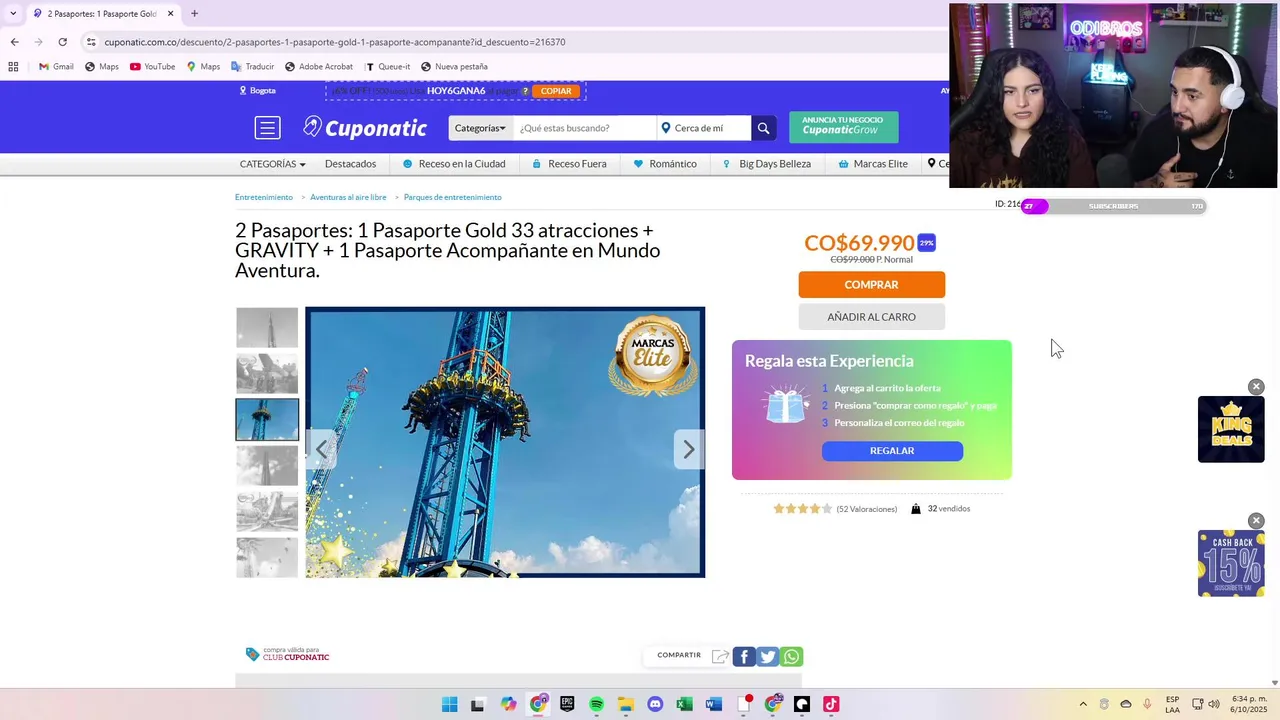
Task: Go back to the previous page
Action: pyautogui.click(x=14, y=42)
